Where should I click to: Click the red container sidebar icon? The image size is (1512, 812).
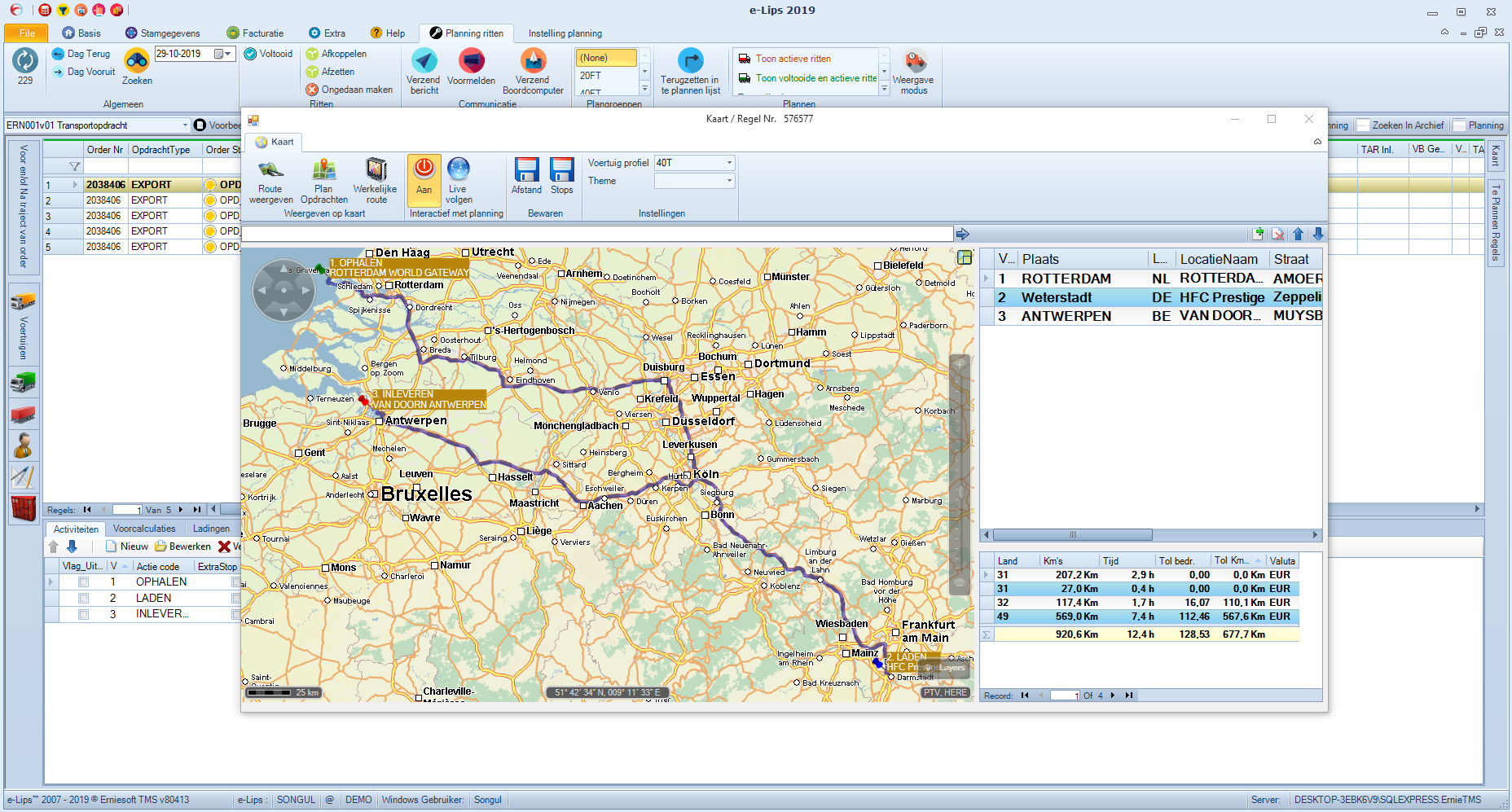pyautogui.click(x=23, y=508)
